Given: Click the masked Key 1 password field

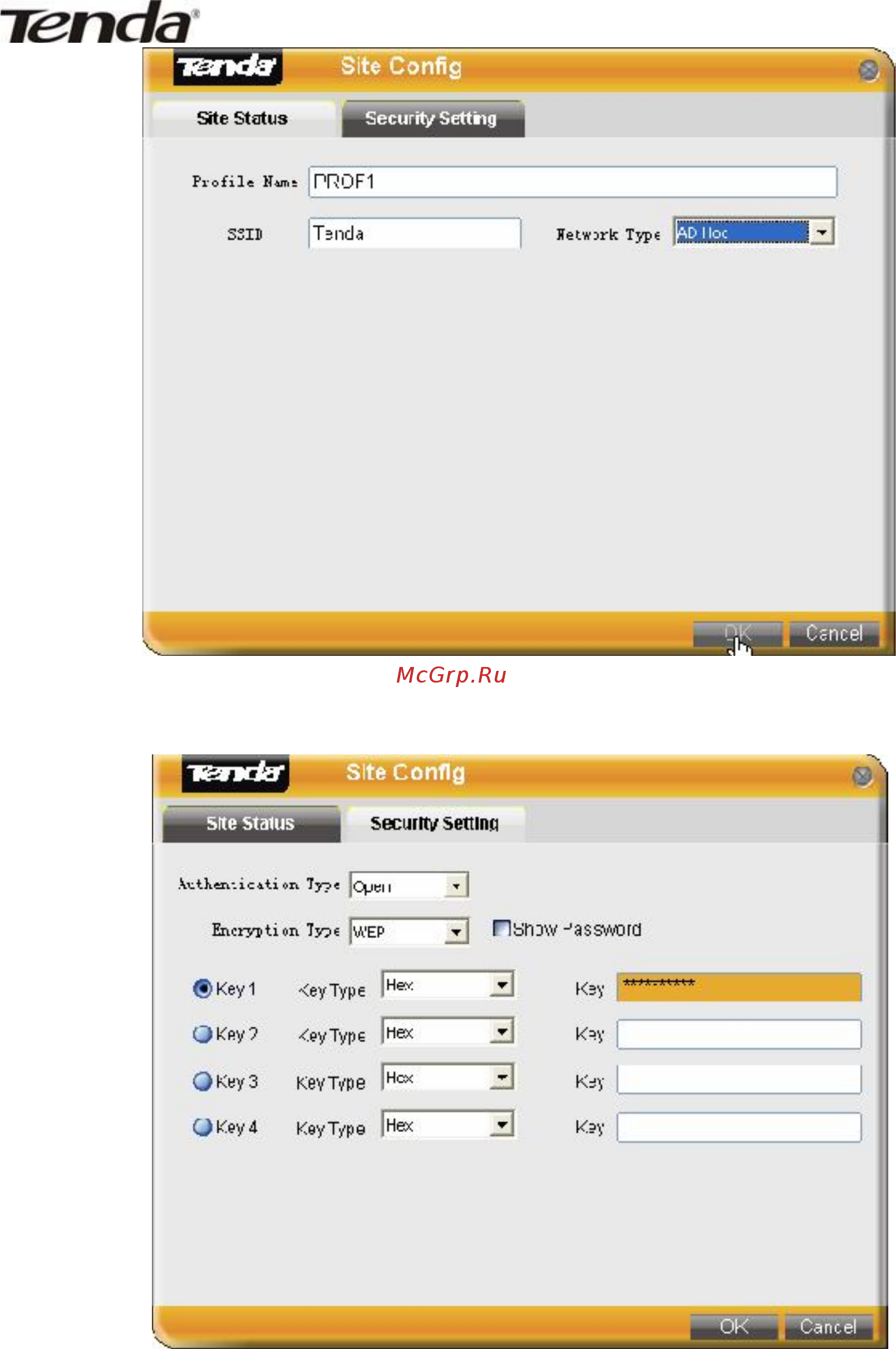Looking at the screenshot, I should pos(739,987).
